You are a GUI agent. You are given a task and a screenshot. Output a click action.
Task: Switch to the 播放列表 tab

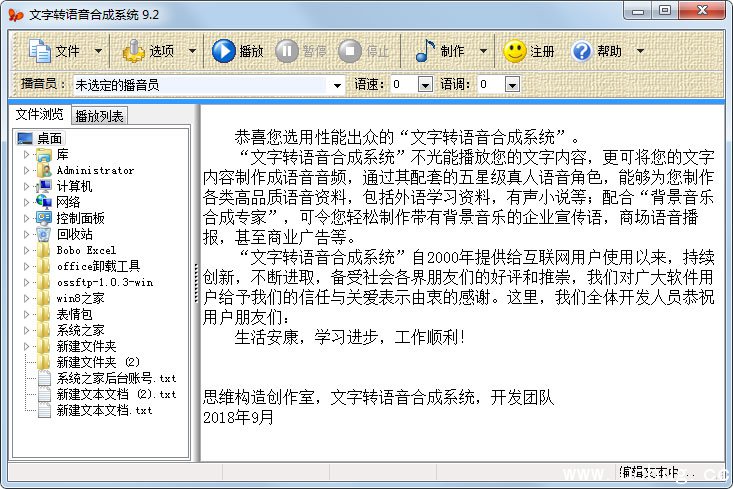[99, 116]
